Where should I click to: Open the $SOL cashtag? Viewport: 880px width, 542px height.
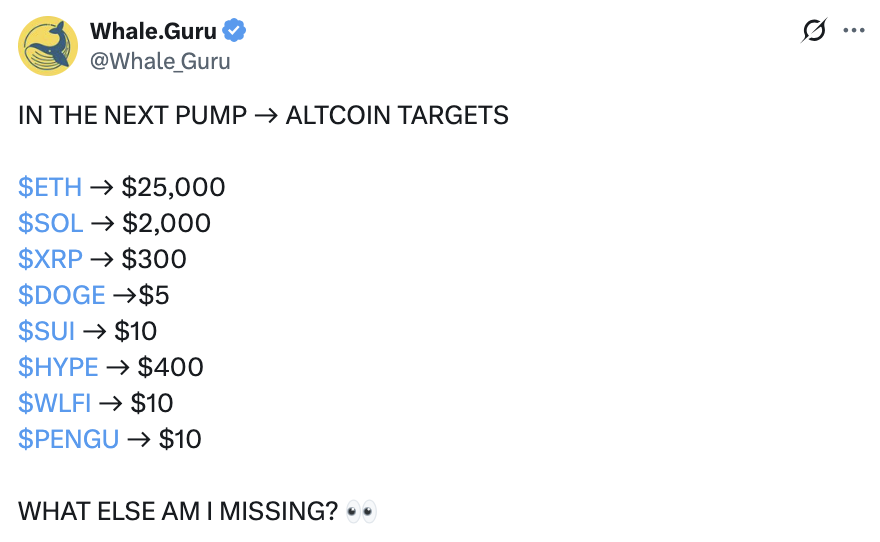(x=51, y=223)
